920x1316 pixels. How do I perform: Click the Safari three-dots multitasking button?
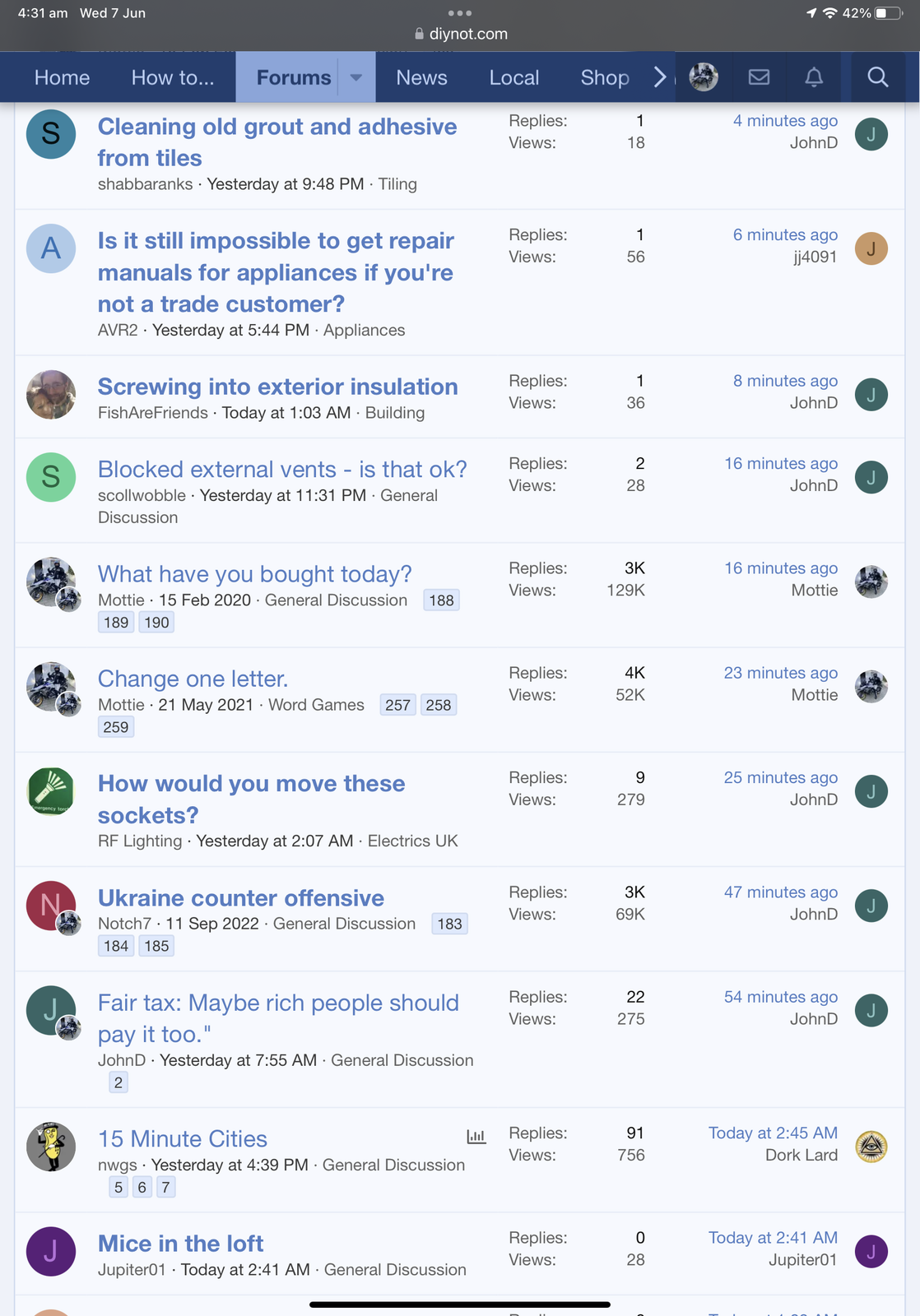(x=459, y=13)
